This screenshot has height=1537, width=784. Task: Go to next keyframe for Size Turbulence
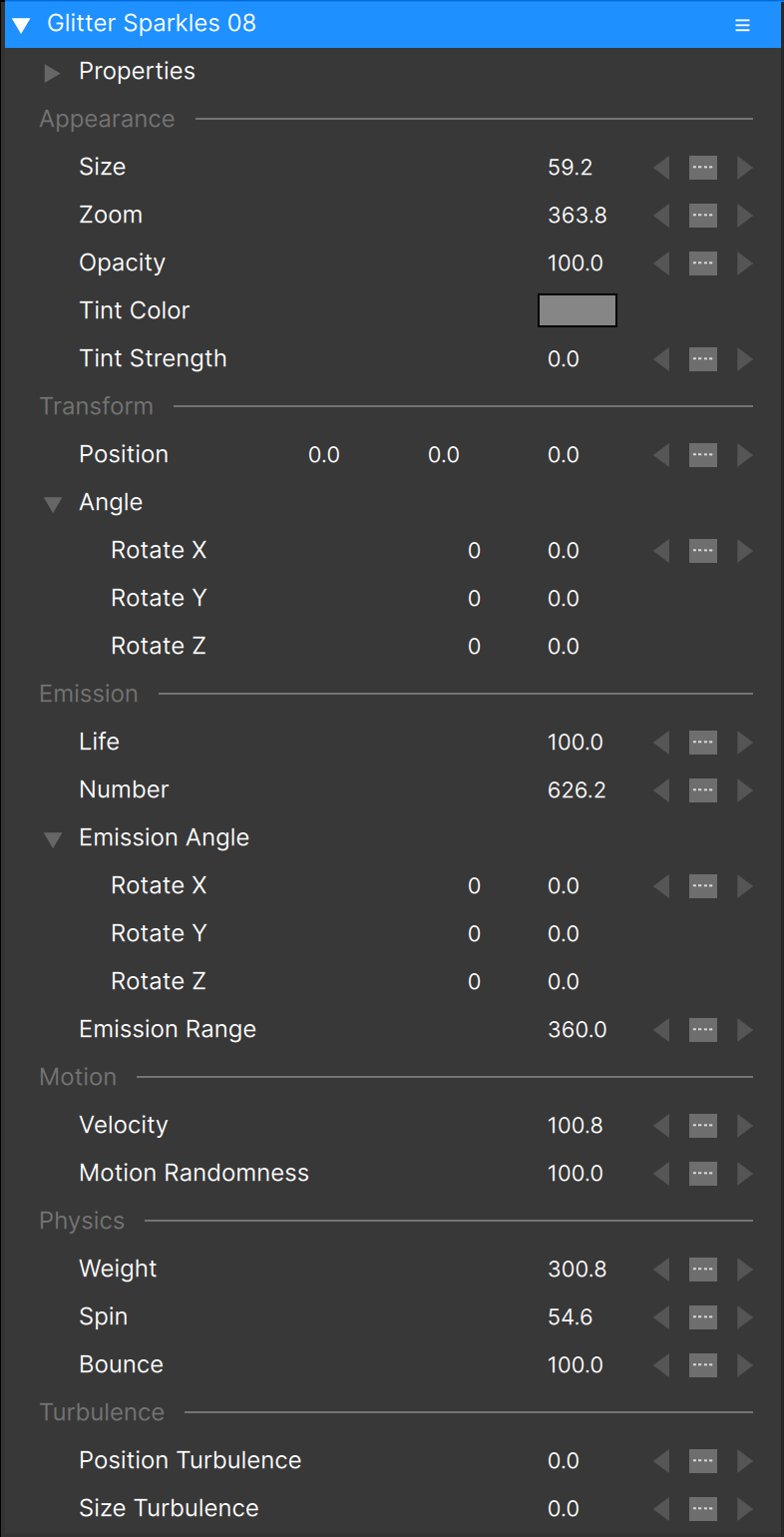(744, 1509)
